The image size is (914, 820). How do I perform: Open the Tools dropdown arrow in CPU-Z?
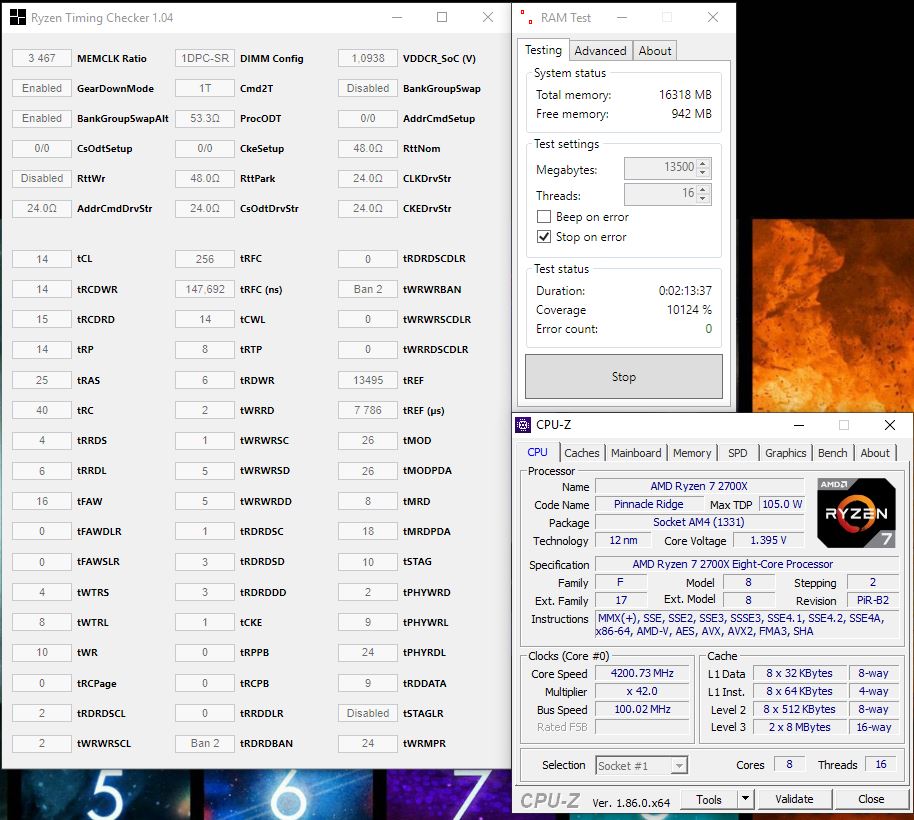(x=745, y=799)
